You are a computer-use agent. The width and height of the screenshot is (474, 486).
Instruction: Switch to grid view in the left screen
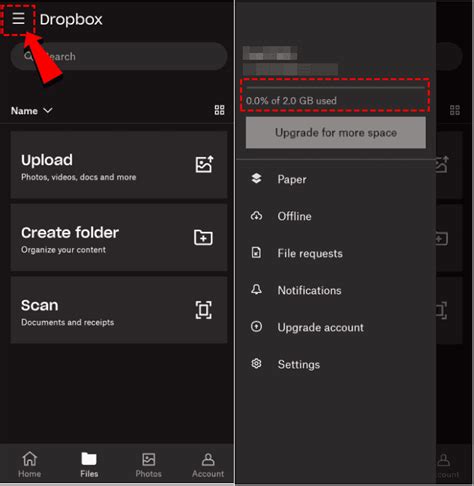click(219, 110)
